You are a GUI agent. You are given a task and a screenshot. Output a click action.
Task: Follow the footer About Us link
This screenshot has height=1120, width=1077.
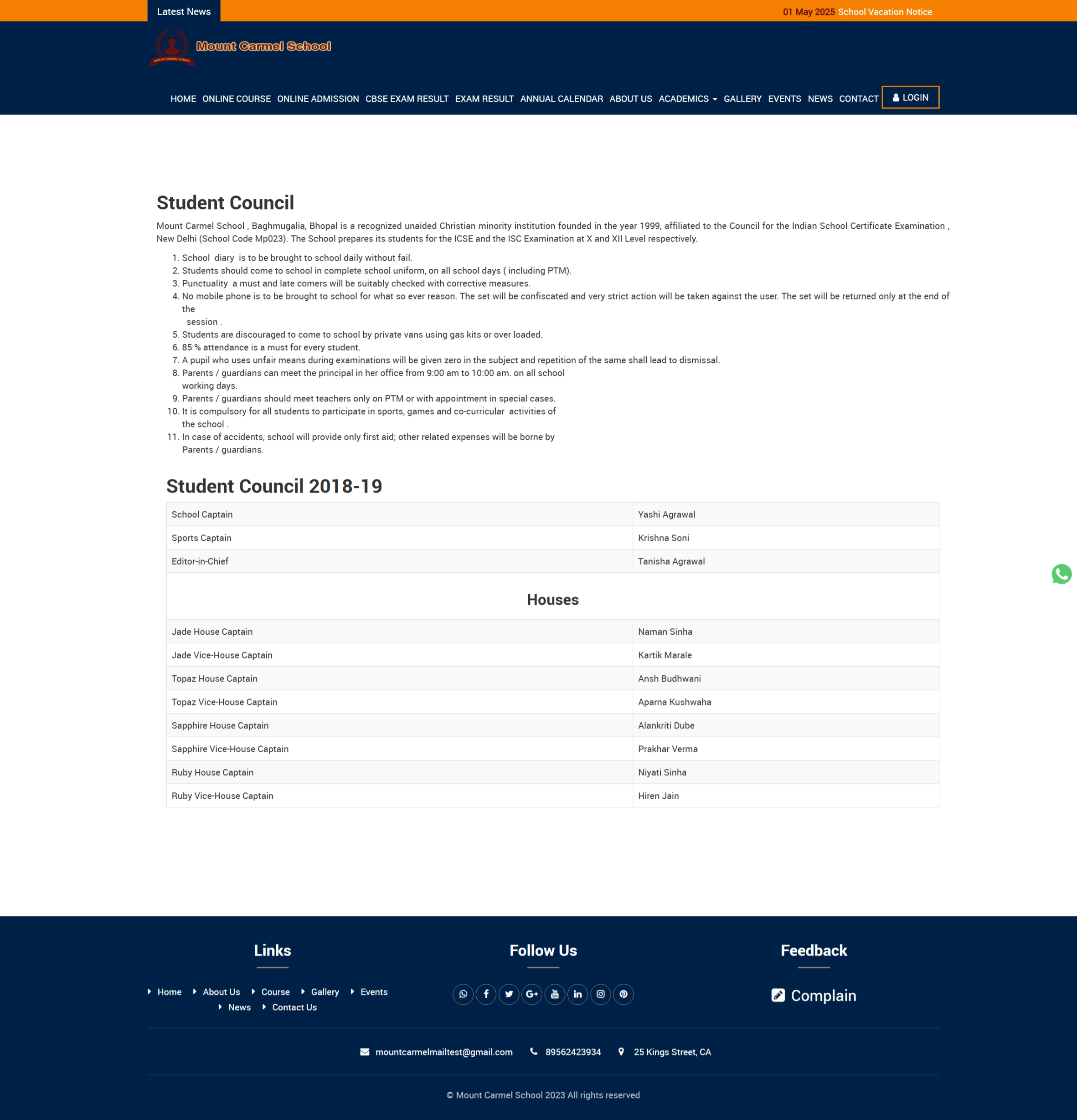pos(221,992)
